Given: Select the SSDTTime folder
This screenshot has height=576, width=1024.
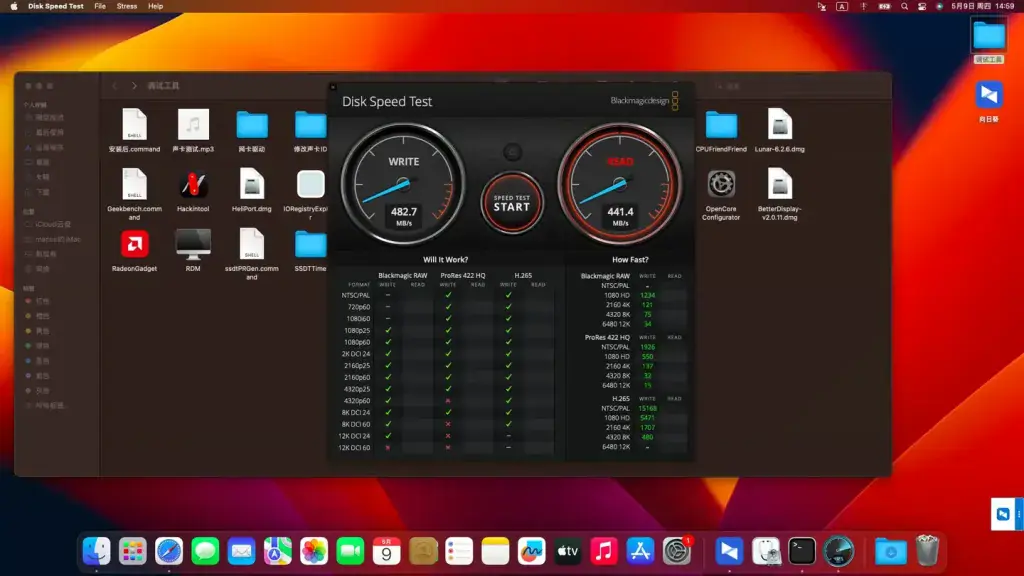Looking at the screenshot, I should coord(310,250).
